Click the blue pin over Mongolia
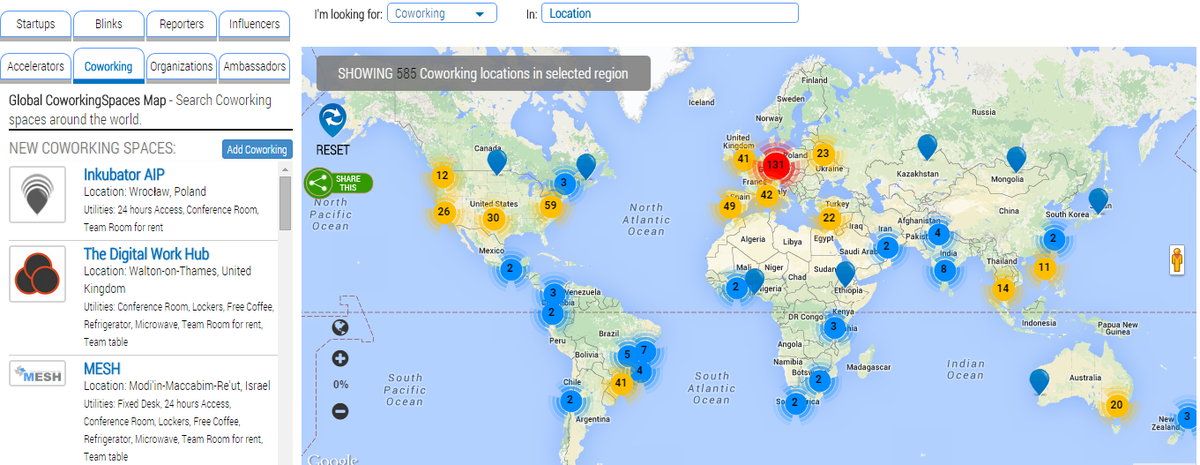 [x=1016, y=159]
